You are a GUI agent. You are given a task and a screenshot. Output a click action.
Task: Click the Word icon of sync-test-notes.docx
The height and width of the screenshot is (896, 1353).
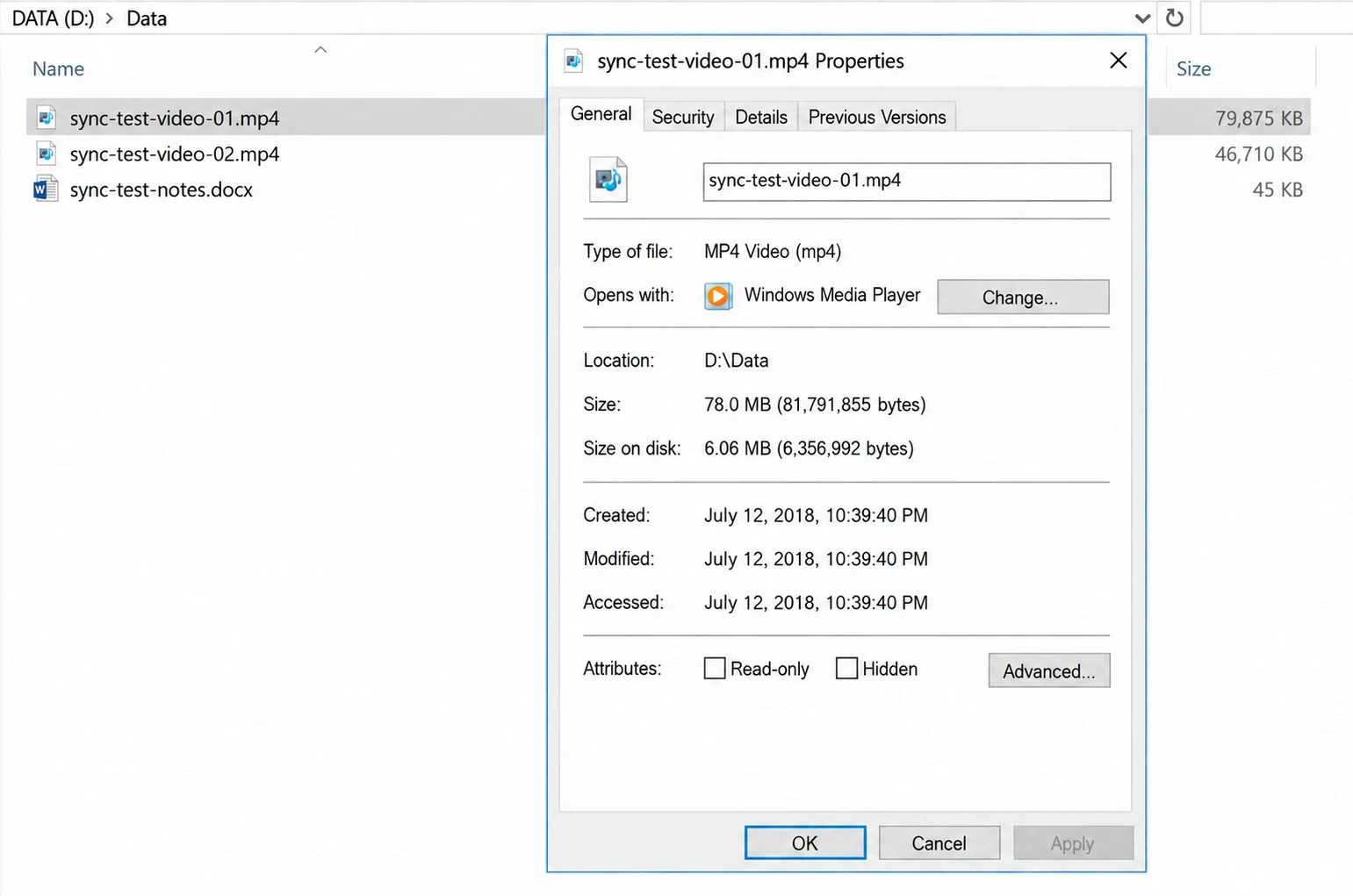[x=46, y=190]
